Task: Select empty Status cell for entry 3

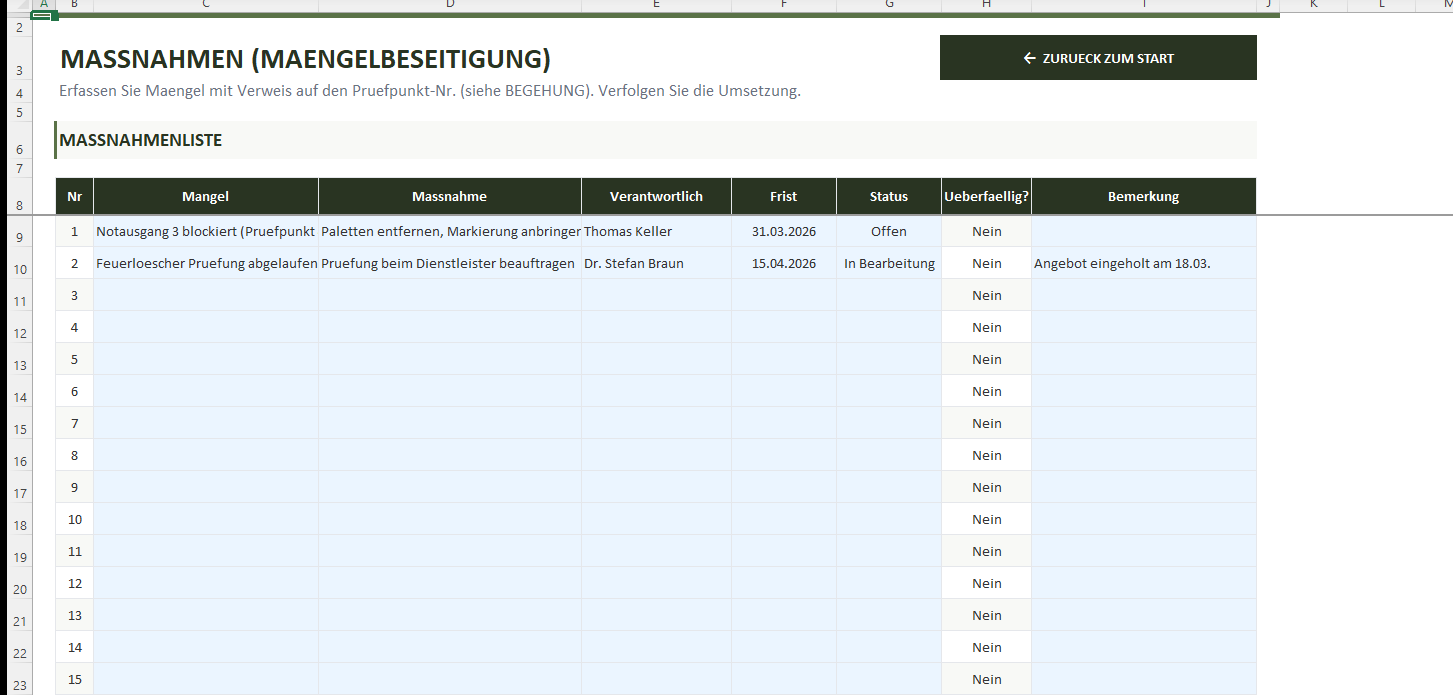Action: 888,295
